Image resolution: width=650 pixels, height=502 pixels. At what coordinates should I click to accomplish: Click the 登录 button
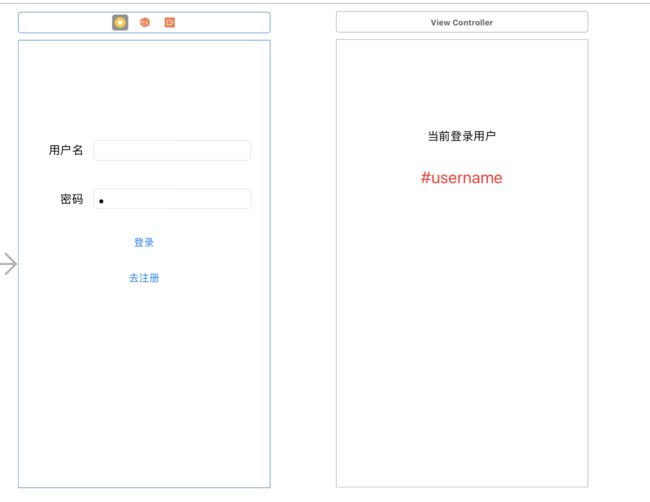click(x=144, y=243)
